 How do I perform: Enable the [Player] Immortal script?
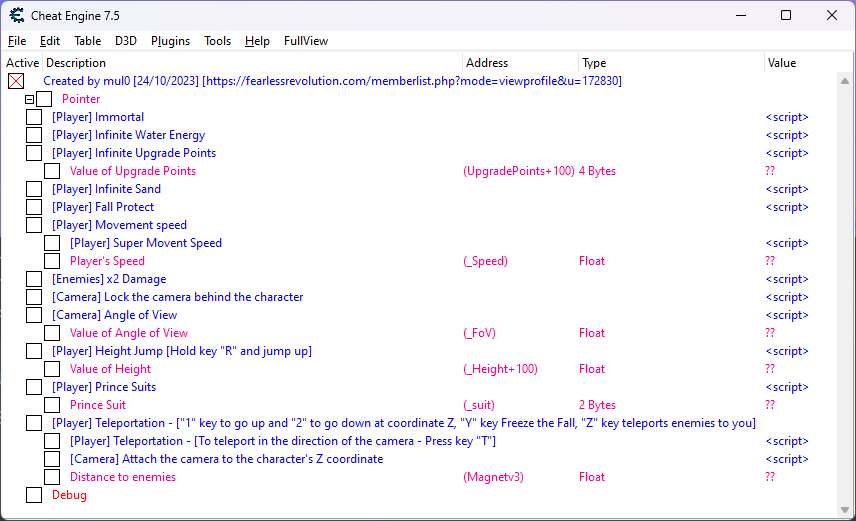34,117
